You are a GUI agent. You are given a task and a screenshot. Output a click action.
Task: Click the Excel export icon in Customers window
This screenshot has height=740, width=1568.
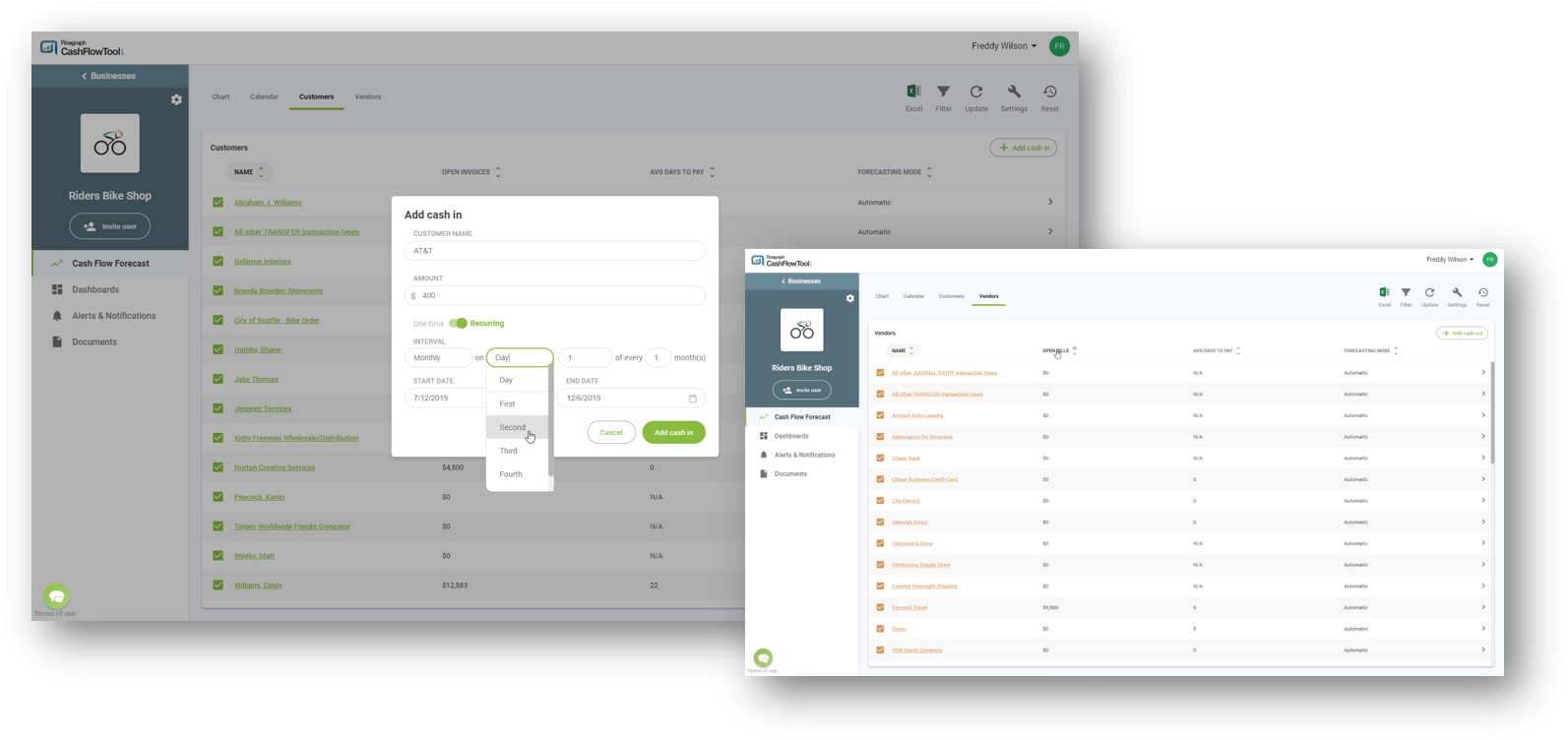(x=913, y=92)
